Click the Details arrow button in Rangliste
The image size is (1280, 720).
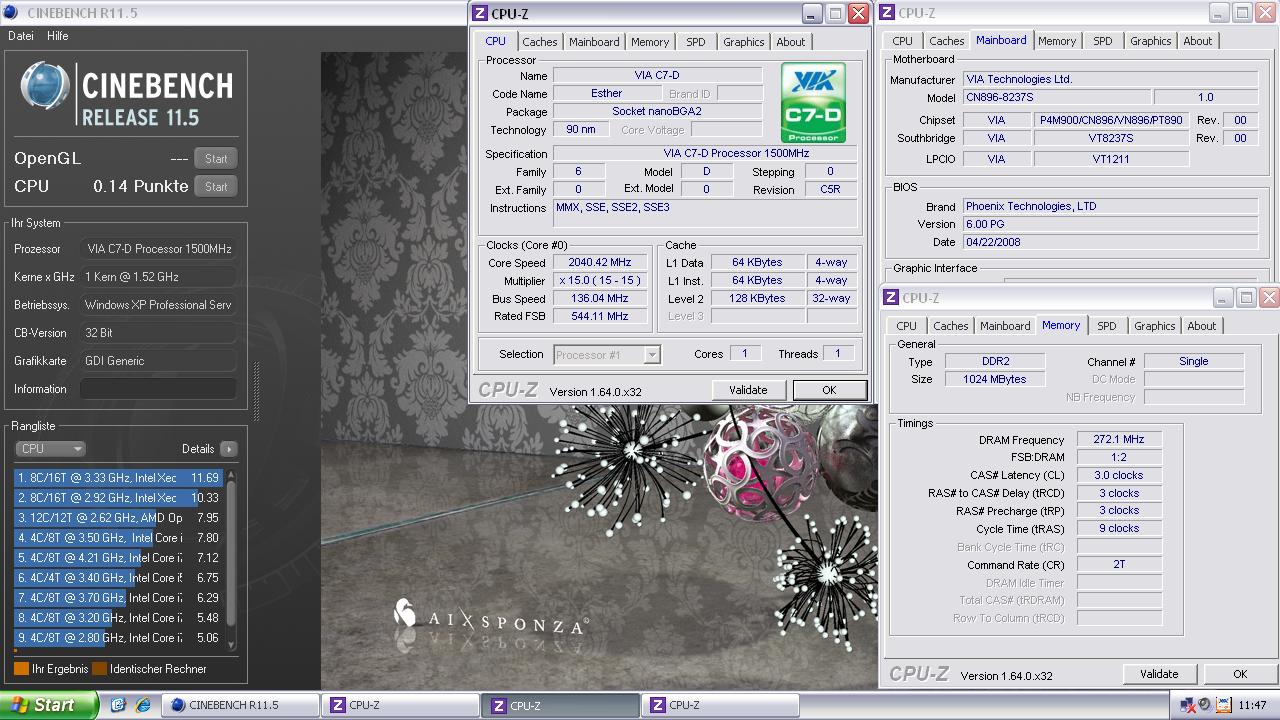coord(229,449)
